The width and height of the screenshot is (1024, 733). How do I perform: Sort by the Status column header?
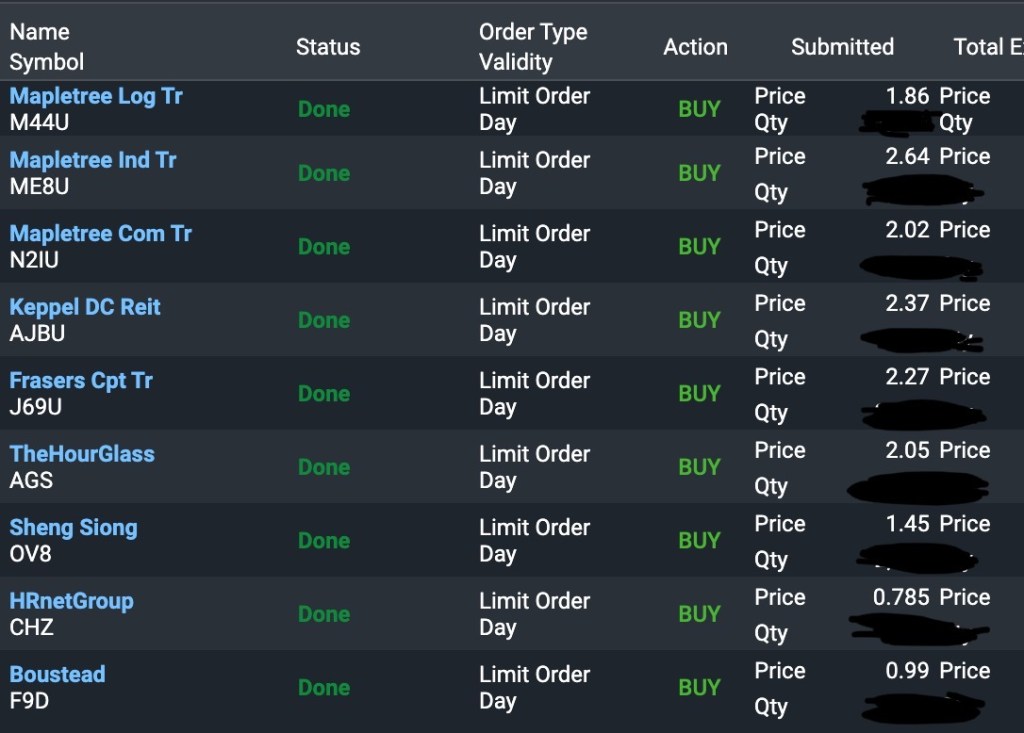[x=328, y=47]
